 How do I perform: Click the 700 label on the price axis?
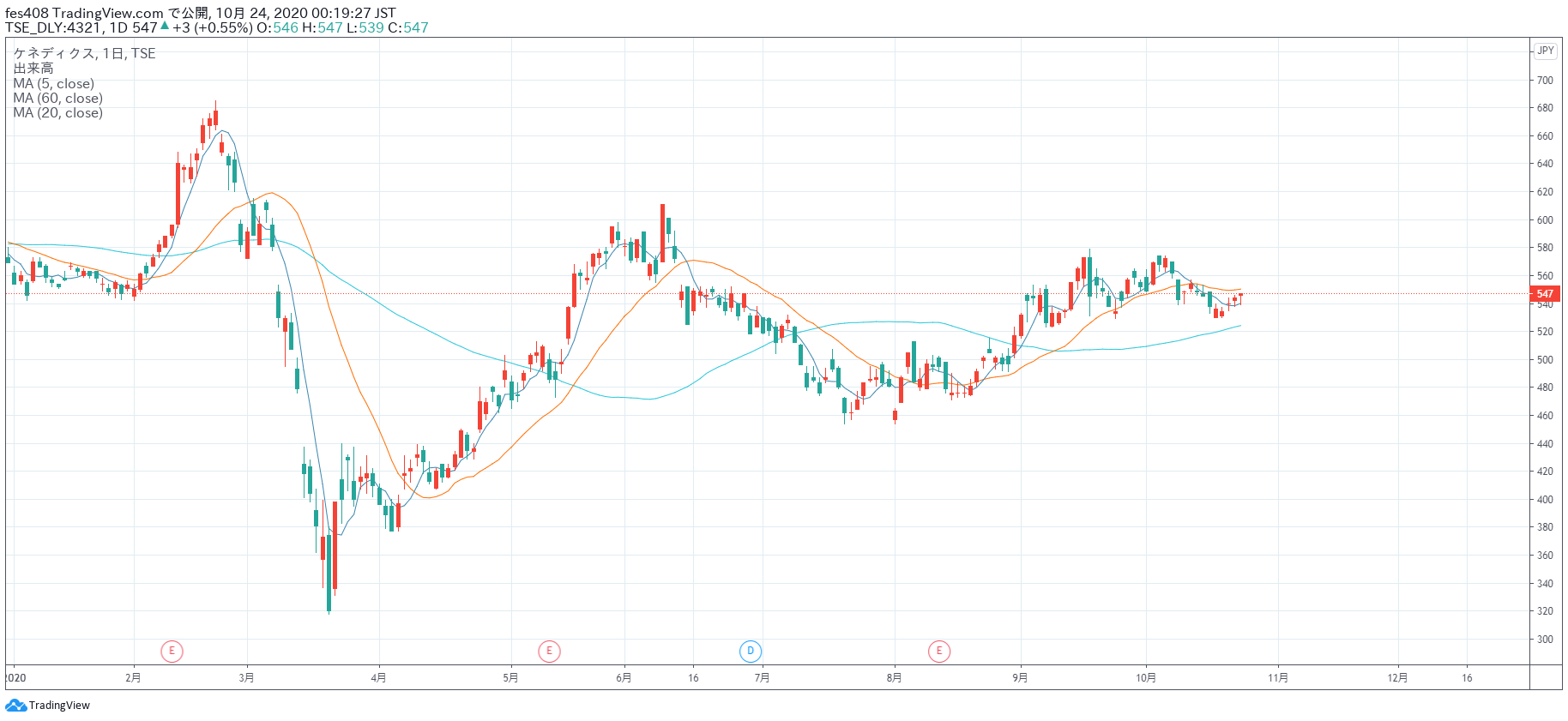pyautogui.click(x=1545, y=81)
